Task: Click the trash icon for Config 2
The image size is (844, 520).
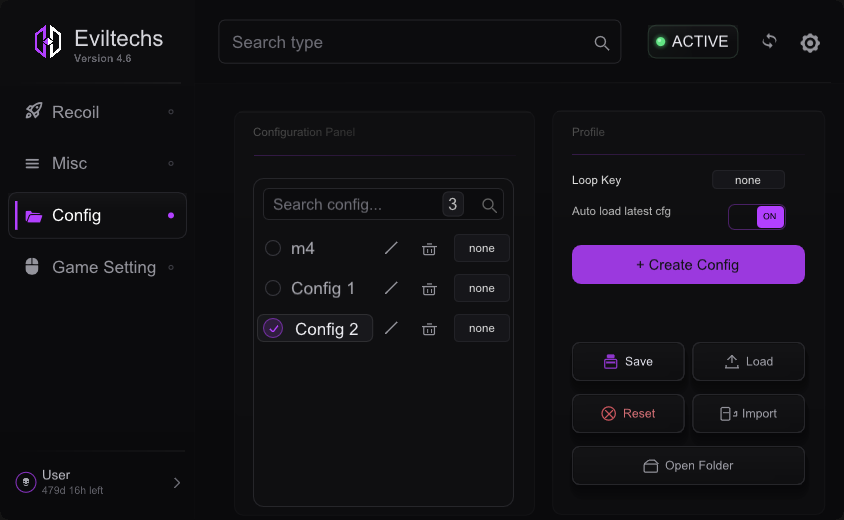Action: (429, 328)
